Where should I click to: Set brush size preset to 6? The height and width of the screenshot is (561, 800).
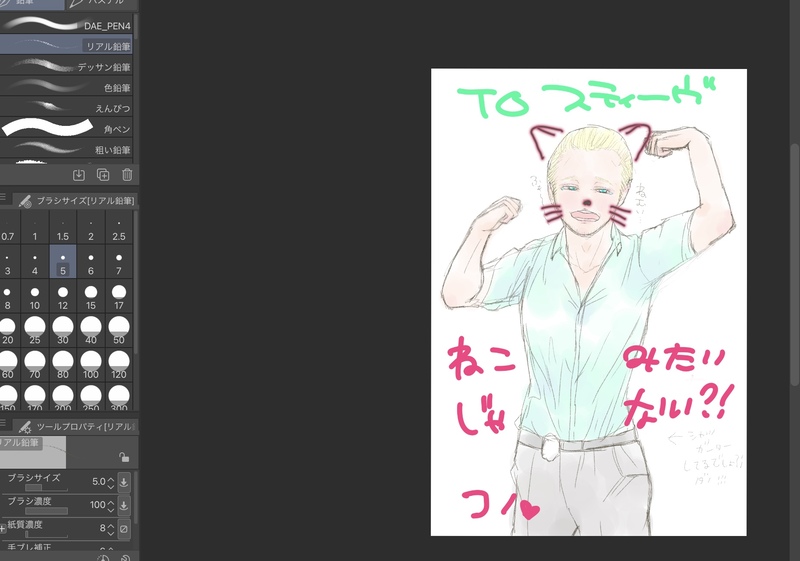(x=91, y=262)
